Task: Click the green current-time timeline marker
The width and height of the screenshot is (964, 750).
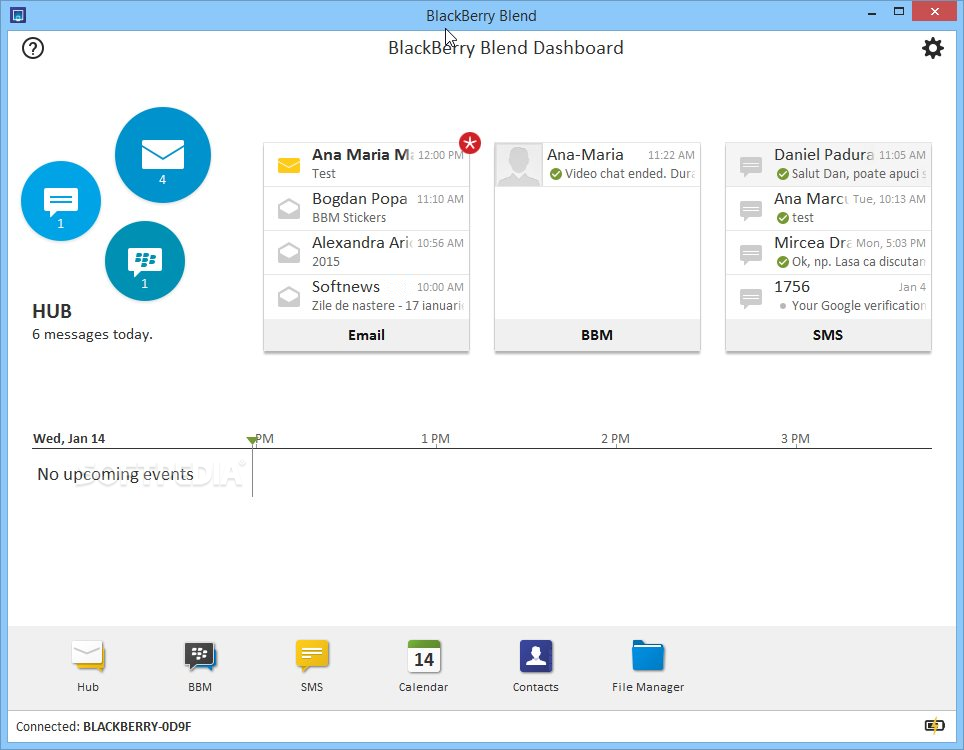Action: point(252,440)
